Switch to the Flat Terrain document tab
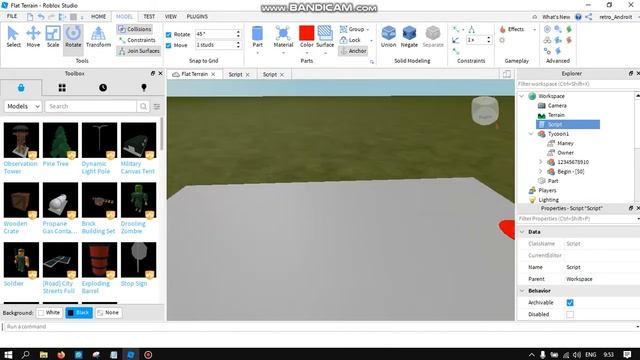The width and height of the screenshot is (640, 360). pos(194,74)
